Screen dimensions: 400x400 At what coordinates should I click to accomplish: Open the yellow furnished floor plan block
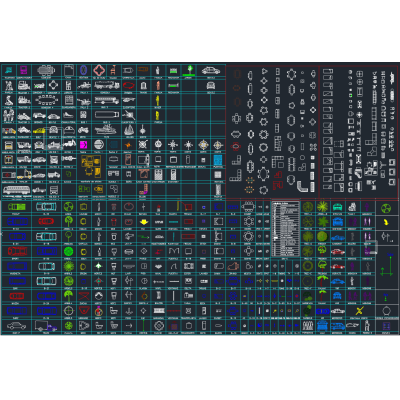click(91, 165)
